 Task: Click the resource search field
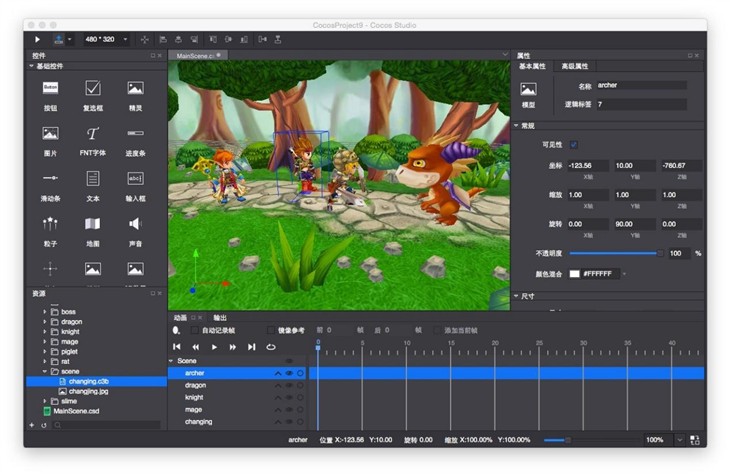[108, 425]
